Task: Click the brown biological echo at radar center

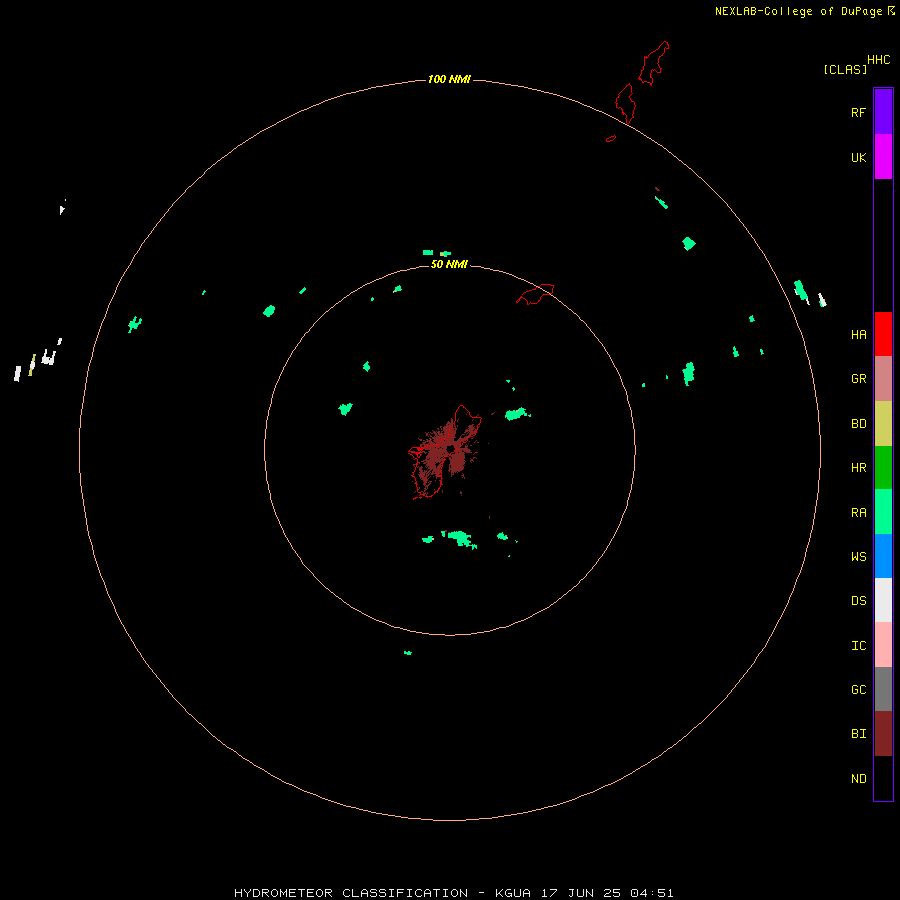Action: click(447, 451)
